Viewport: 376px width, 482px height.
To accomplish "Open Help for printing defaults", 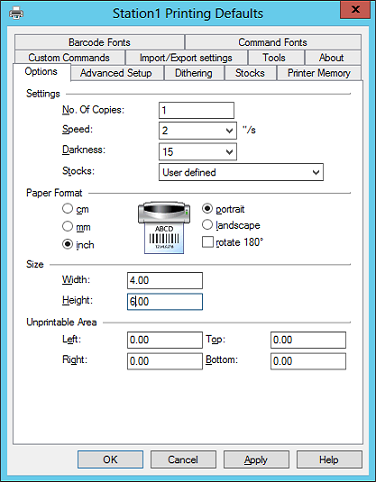I will click(x=329, y=460).
